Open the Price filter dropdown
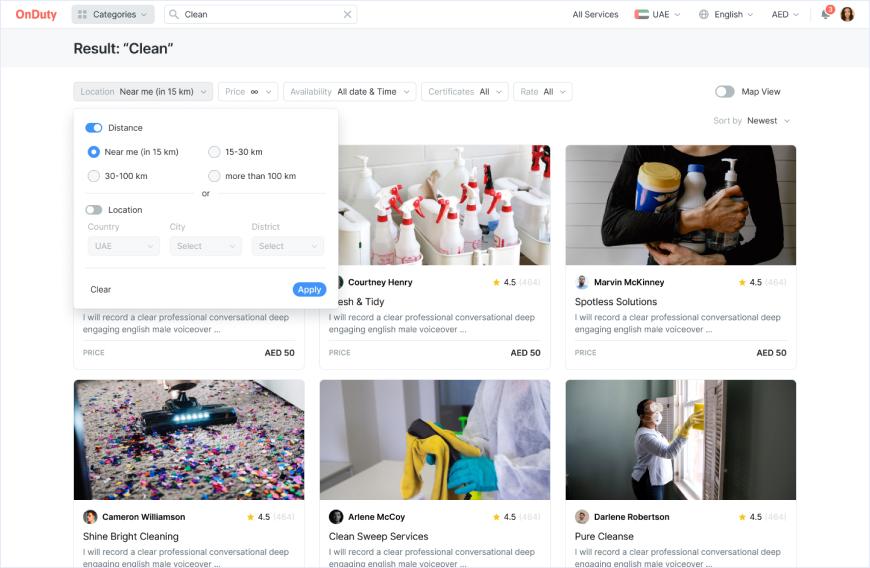Image resolution: width=870 pixels, height=568 pixels. pyautogui.click(x=247, y=92)
